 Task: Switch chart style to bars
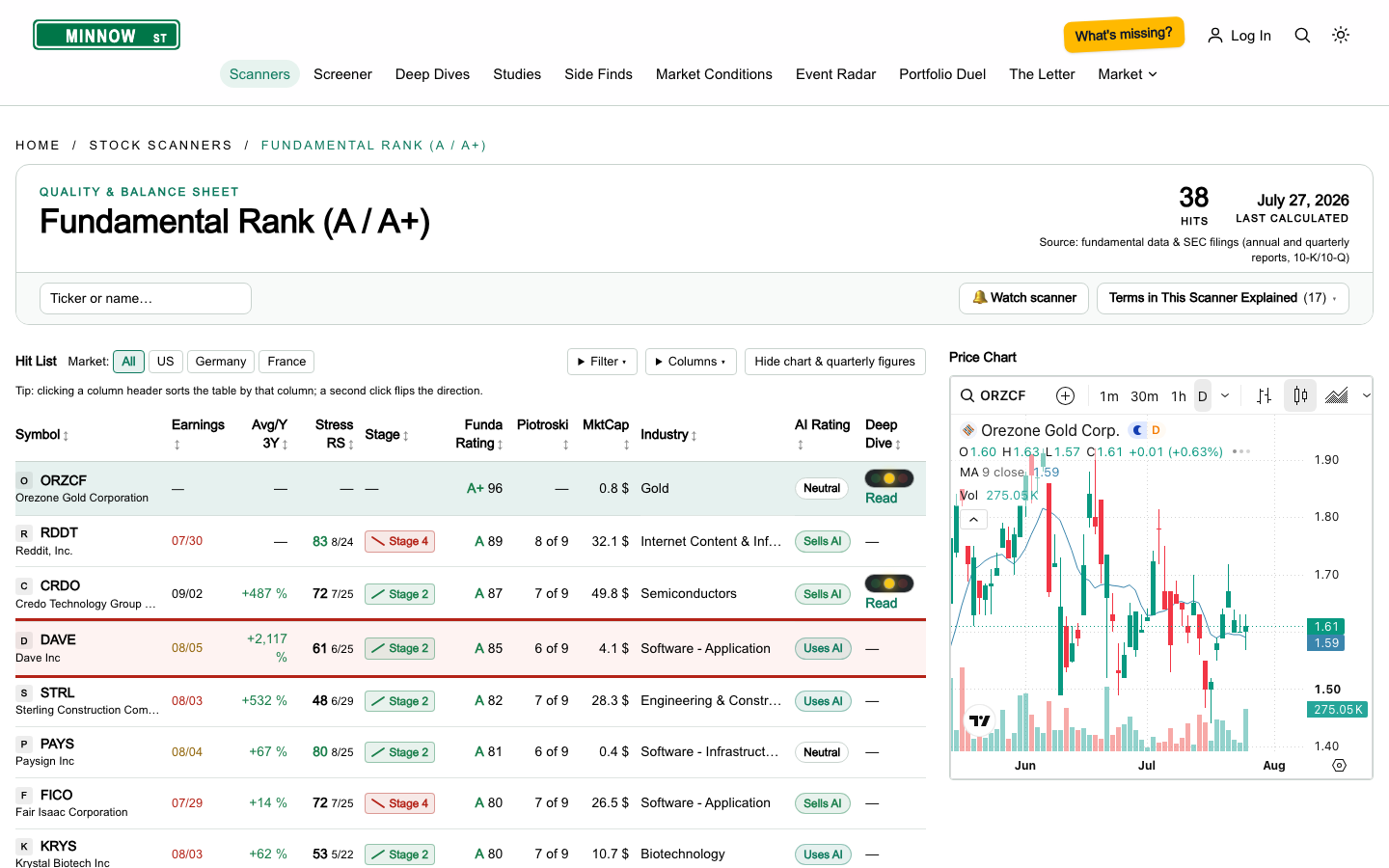coord(1264,395)
